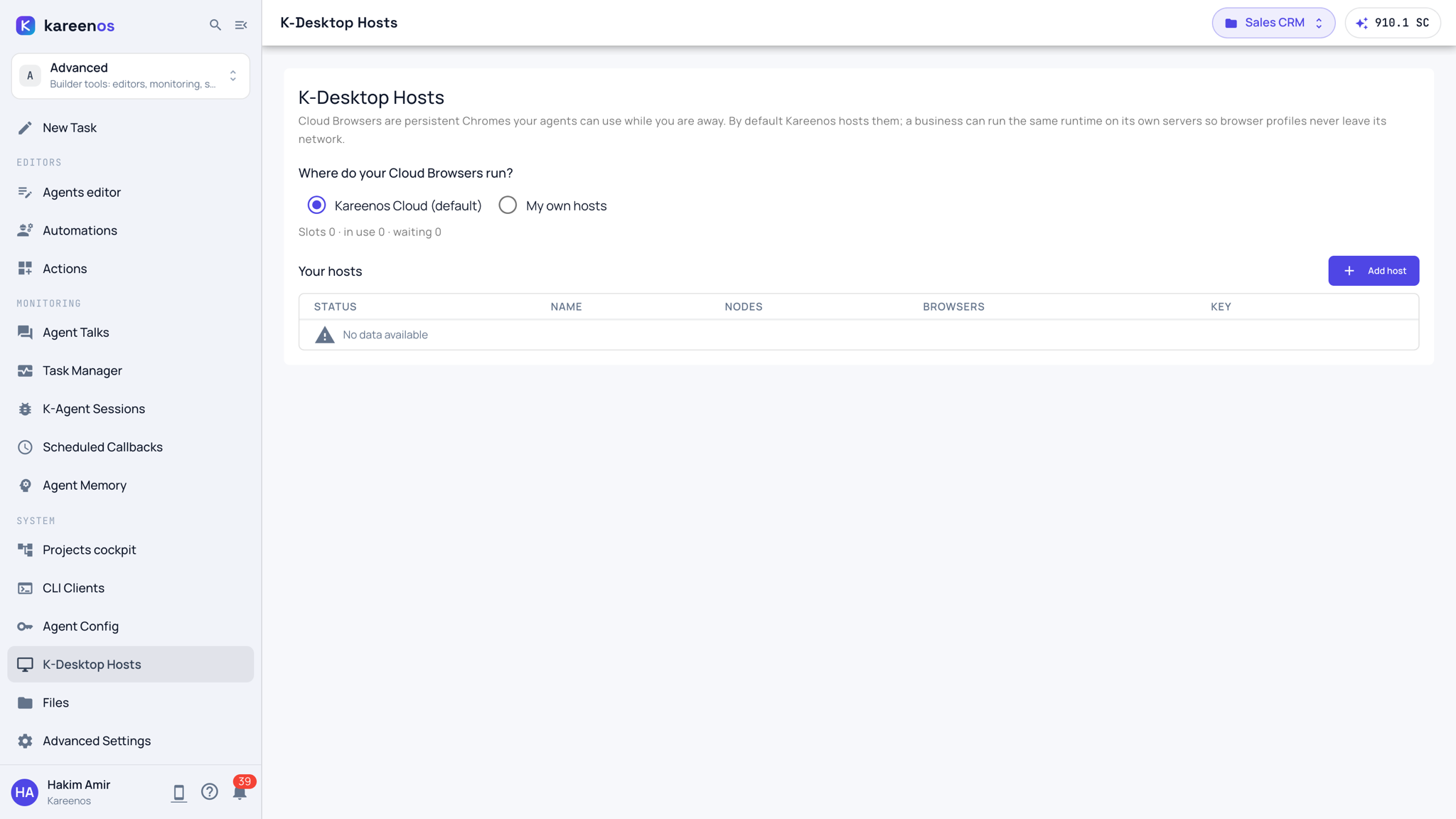This screenshot has width=1456, height=819.
Task: Click the BROWSERS column header
Action: [953, 306]
